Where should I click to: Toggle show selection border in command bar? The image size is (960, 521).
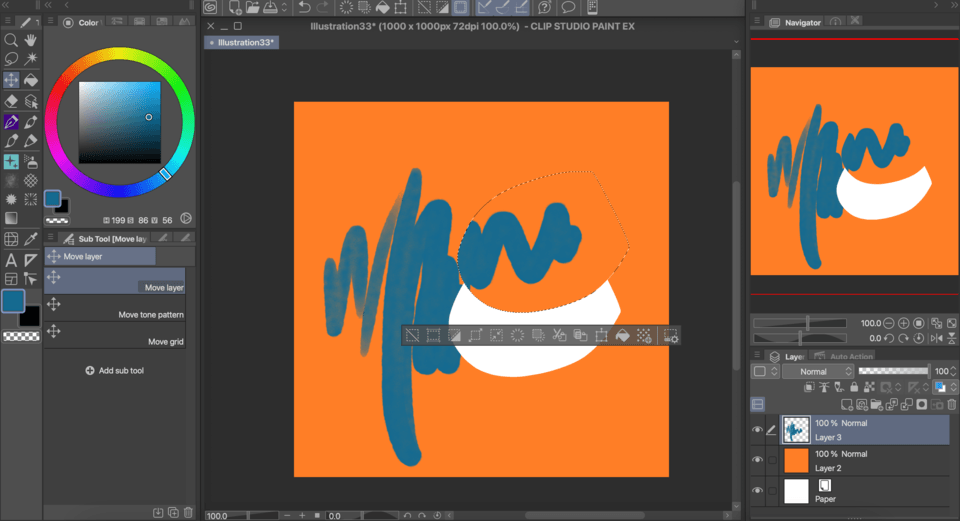coord(460,7)
